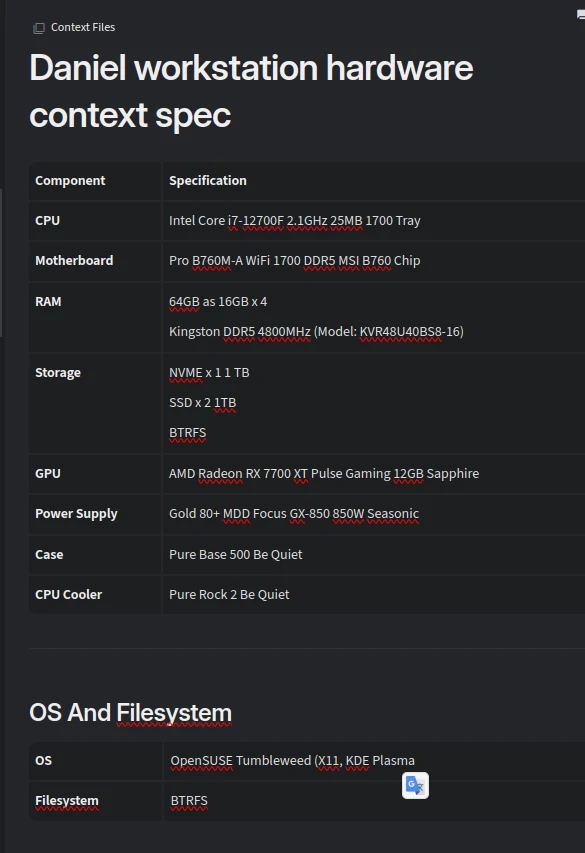Click the page title Daniel workstation hardware context spec
The width and height of the screenshot is (585, 853).
coord(250,90)
